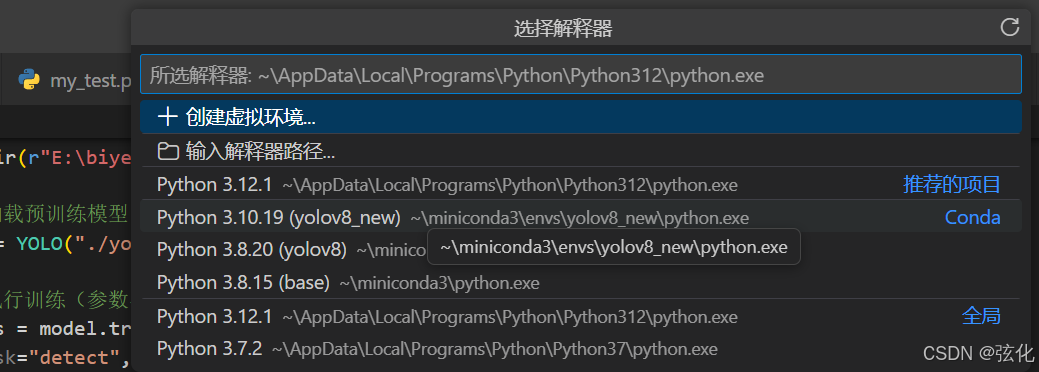Select Python 3.8.15 (base) interpreter
Screen dimensions: 1039x372
tap(580, 282)
